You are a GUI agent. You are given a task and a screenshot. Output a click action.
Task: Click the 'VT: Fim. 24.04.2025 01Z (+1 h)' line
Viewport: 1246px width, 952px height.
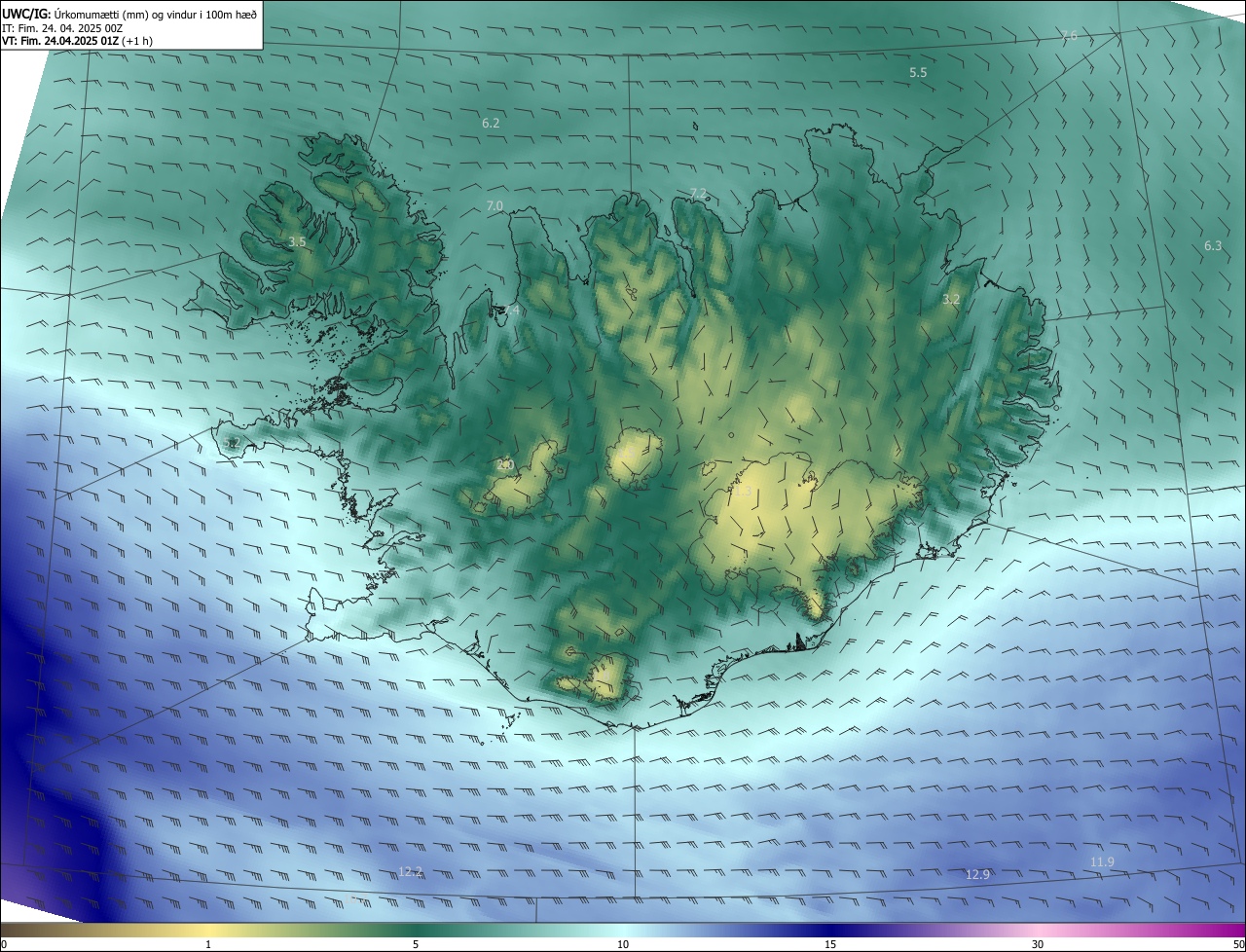77,41
